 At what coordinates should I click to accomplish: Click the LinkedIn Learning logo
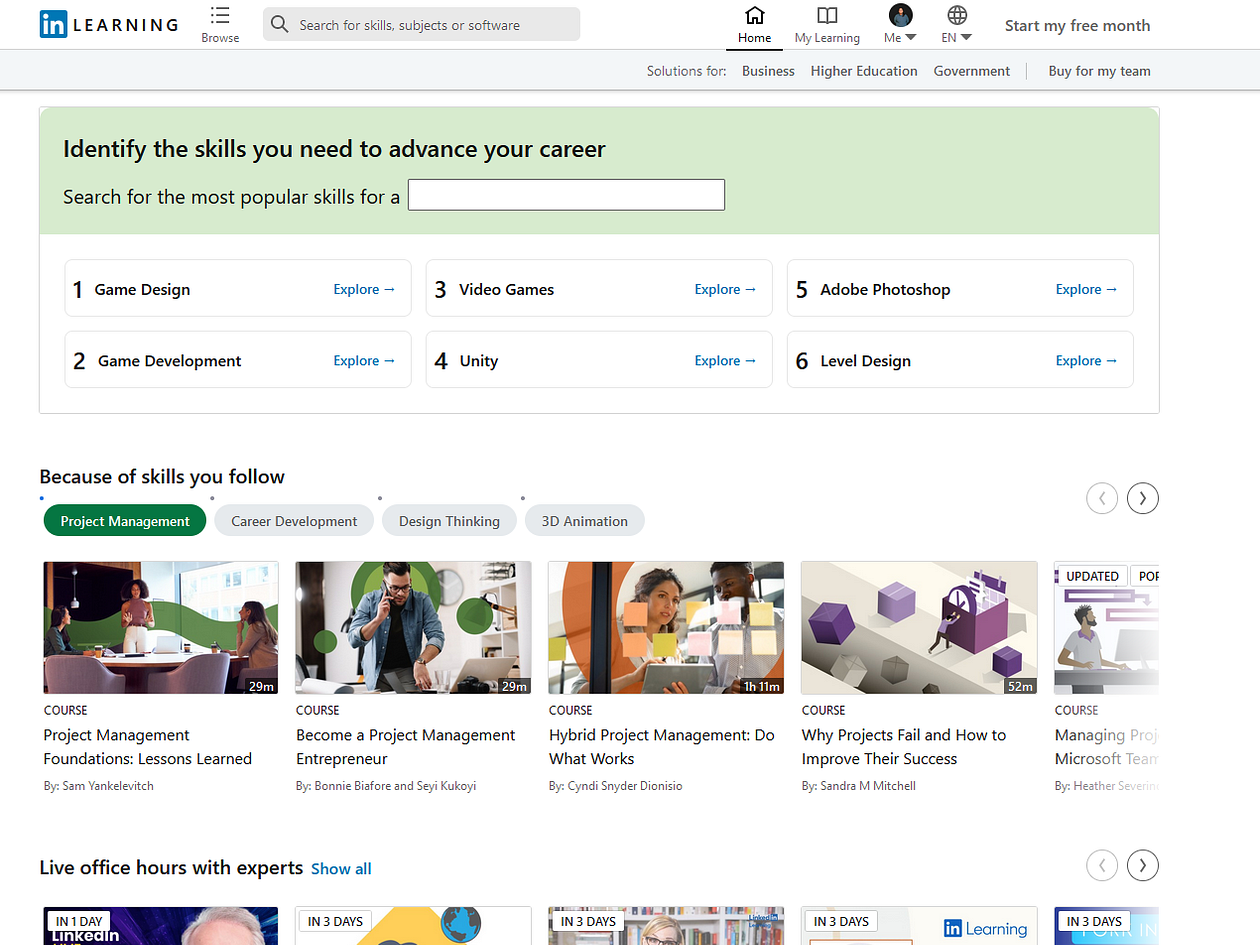click(x=109, y=25)
